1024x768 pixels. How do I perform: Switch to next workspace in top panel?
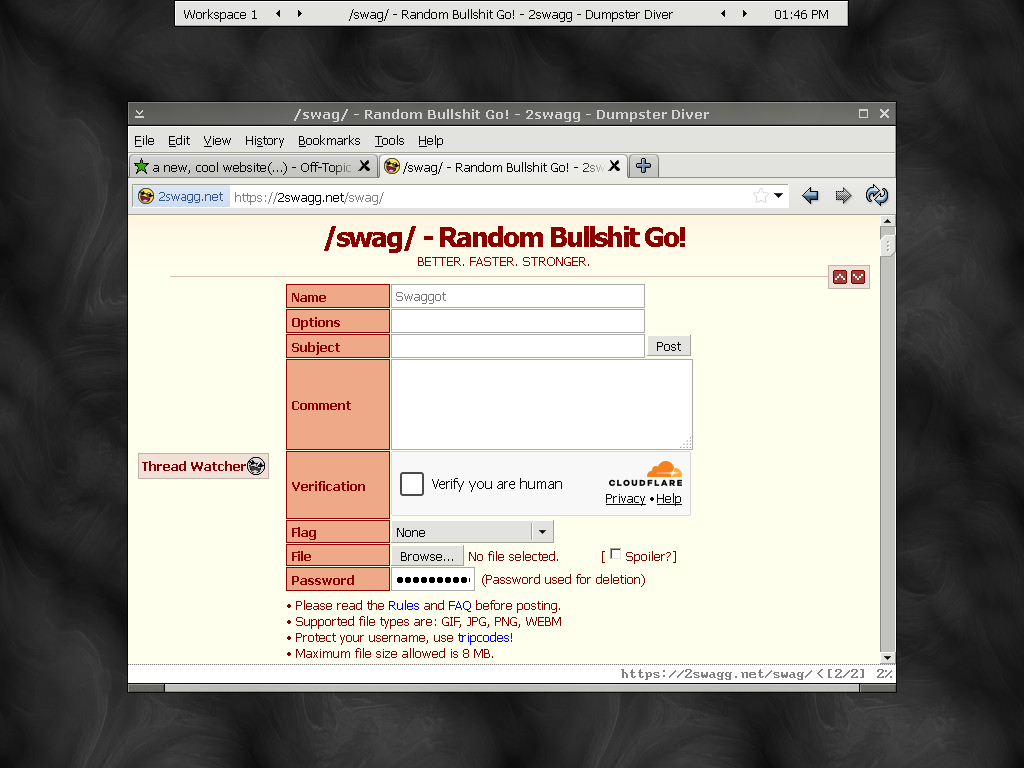[300, 14]
